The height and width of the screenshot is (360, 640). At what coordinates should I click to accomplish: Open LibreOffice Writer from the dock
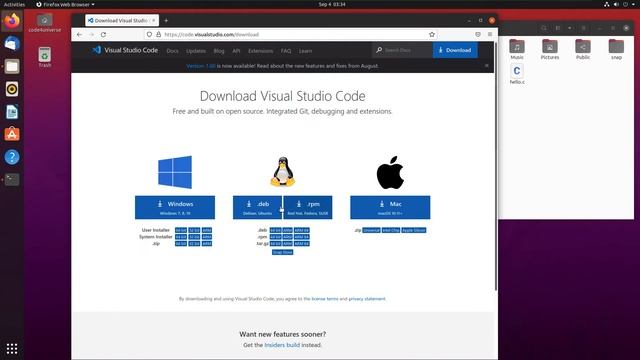coord(12,112)
